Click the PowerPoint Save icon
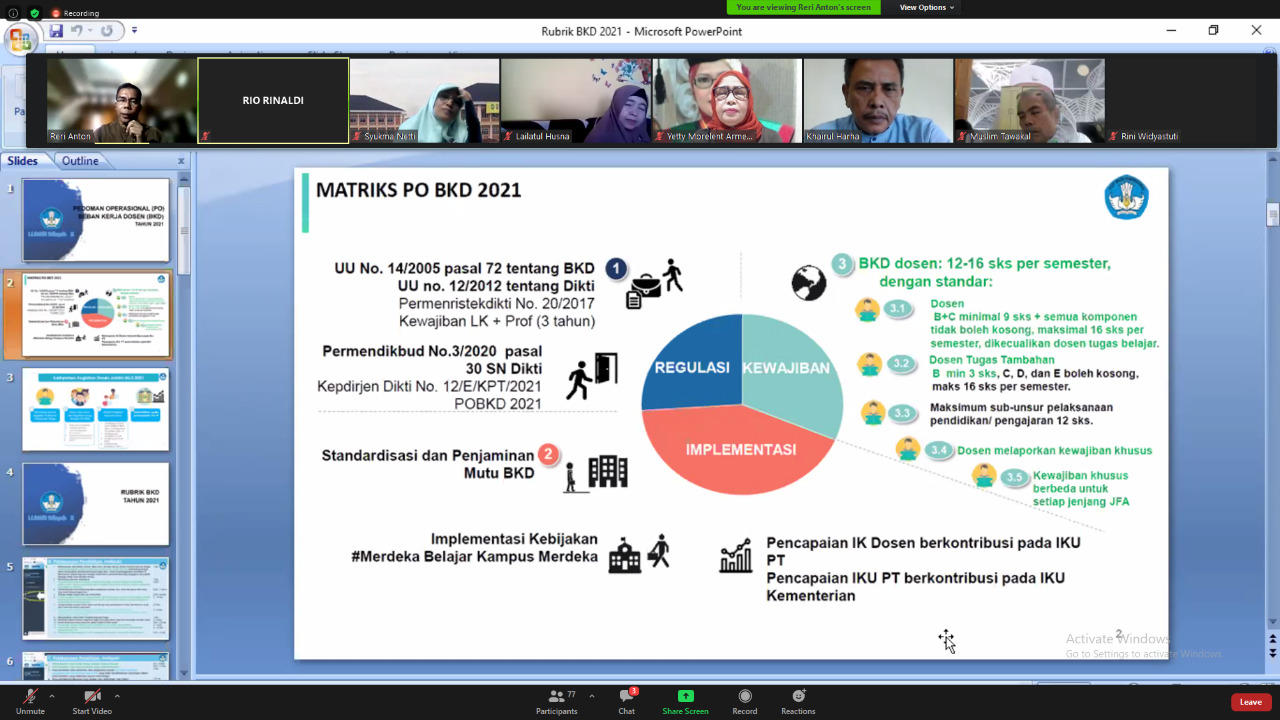Screen dimensions: 1280x720 56,31
